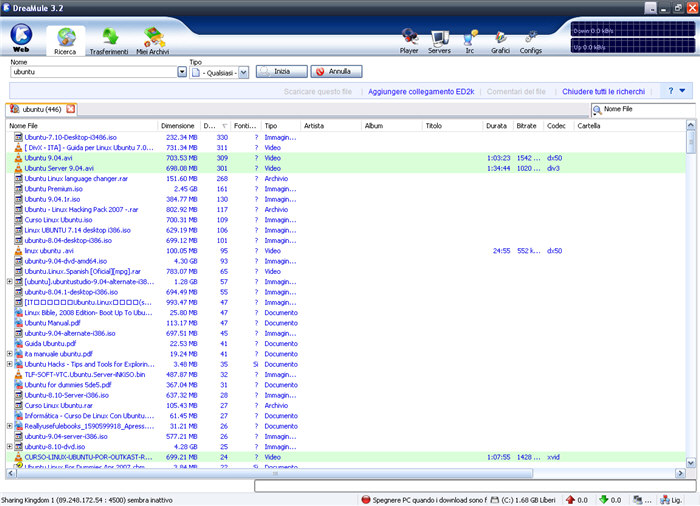Click the network Lig. status icon
The width and height of the screenshot is (700, 506).
coord(665,500)
